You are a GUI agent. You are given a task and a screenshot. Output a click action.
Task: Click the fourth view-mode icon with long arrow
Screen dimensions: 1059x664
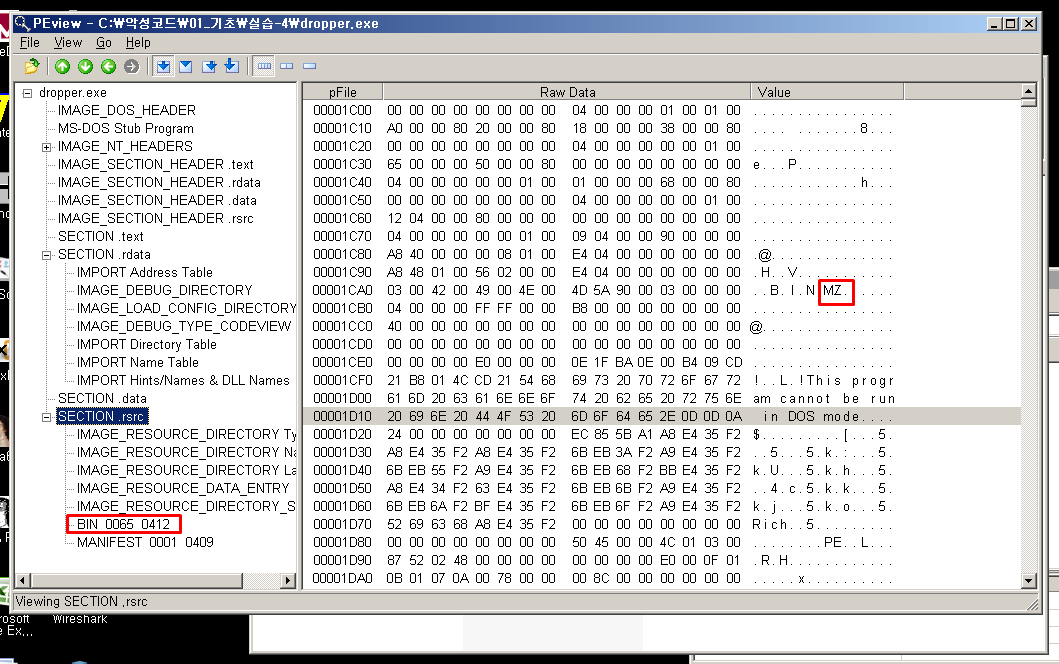pyautogui.click(x=232, y=66)
